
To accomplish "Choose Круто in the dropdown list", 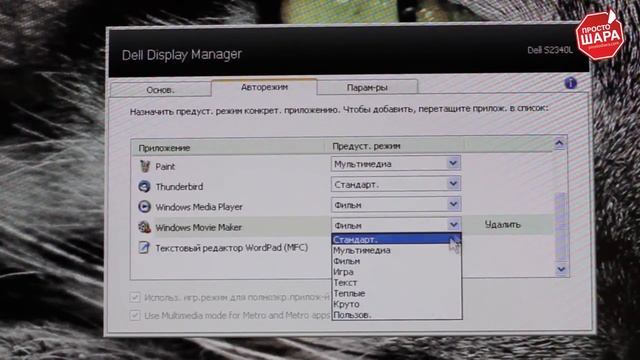I will coord(396,304).
